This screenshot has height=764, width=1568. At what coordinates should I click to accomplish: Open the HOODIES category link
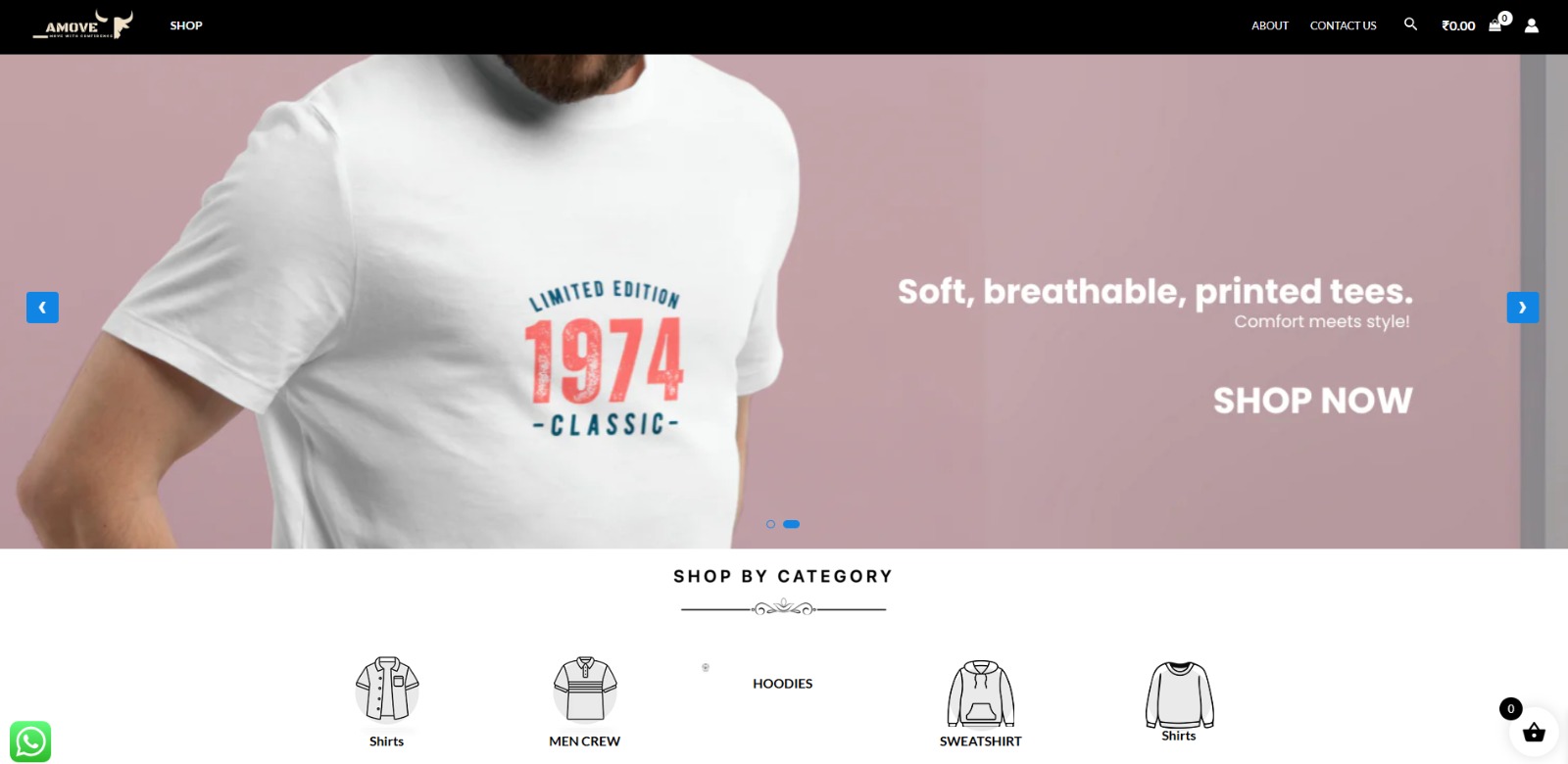pos(782,684)
